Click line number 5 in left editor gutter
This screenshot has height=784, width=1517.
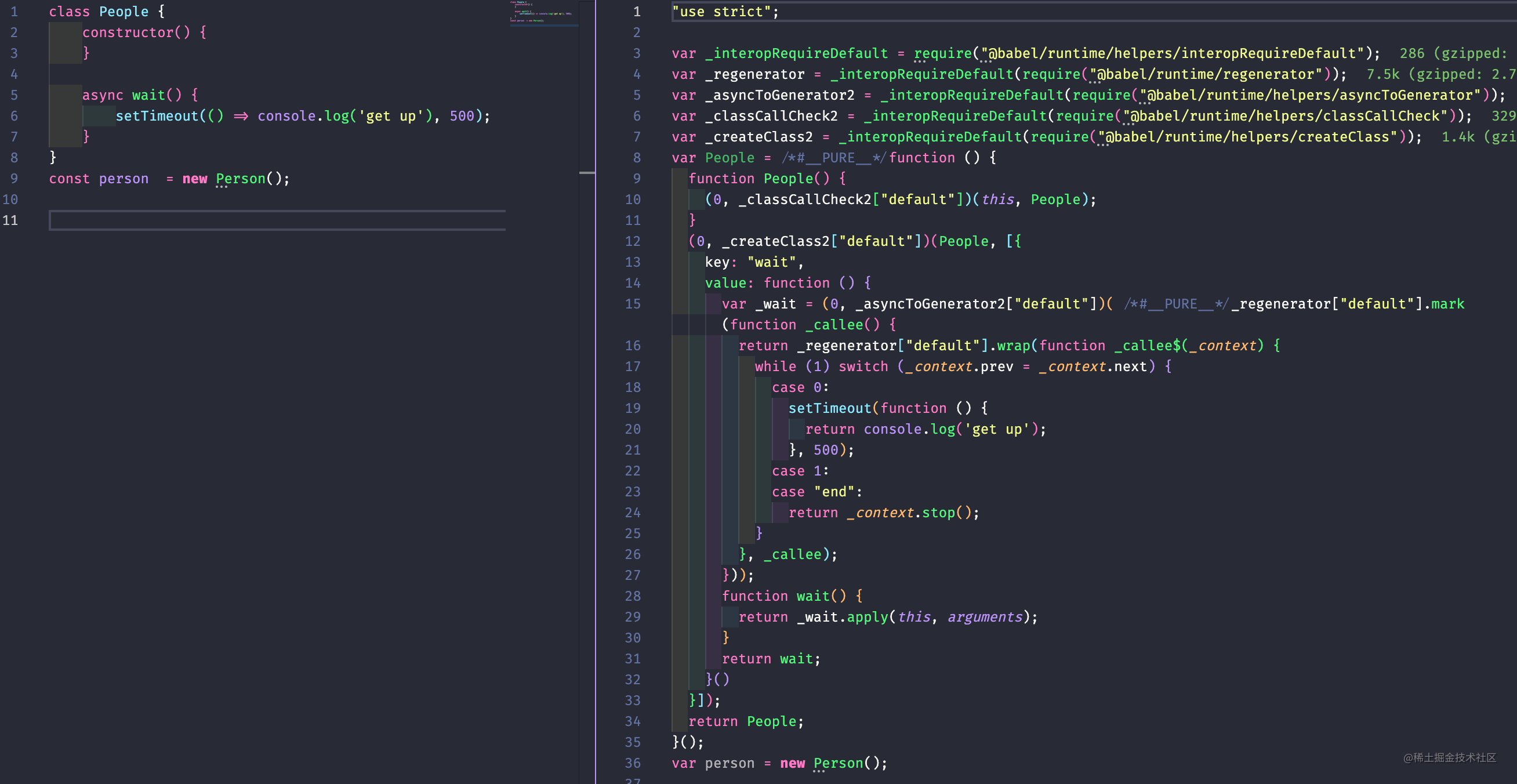click(x=13, y=95)
